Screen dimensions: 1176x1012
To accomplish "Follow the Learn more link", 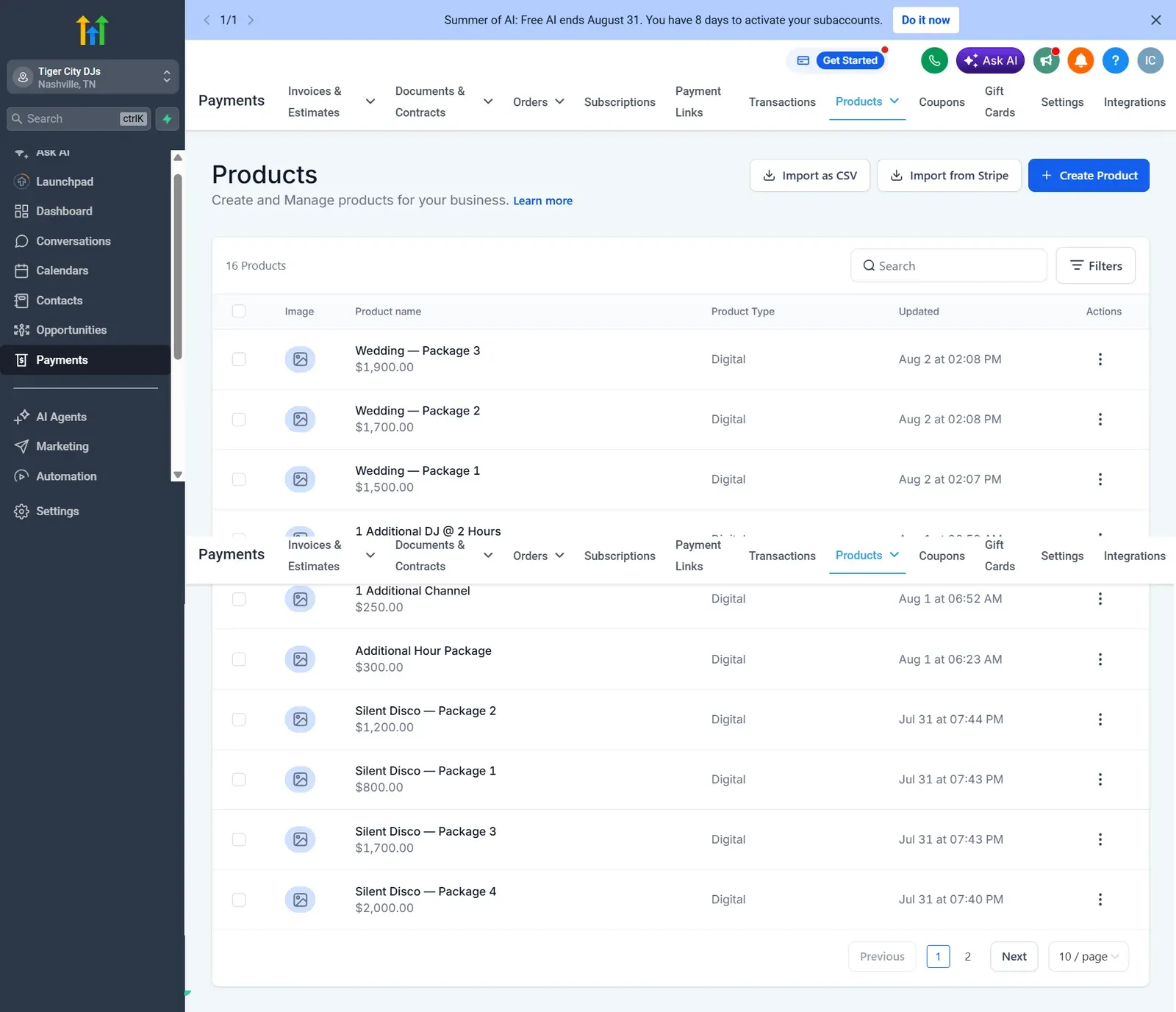I will (542, 201).
